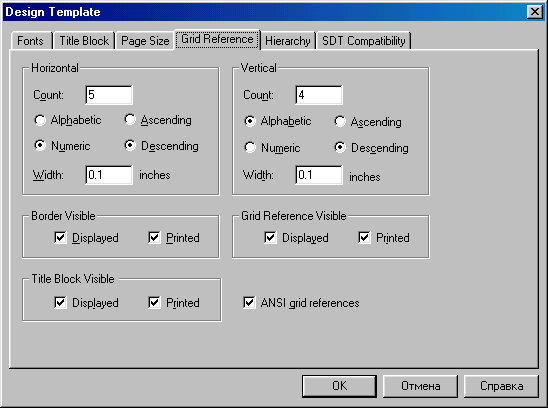Confirm the dialog with OK button
Image resolution: width=548 pixels, height=408 pixels.
click(339, 386)
